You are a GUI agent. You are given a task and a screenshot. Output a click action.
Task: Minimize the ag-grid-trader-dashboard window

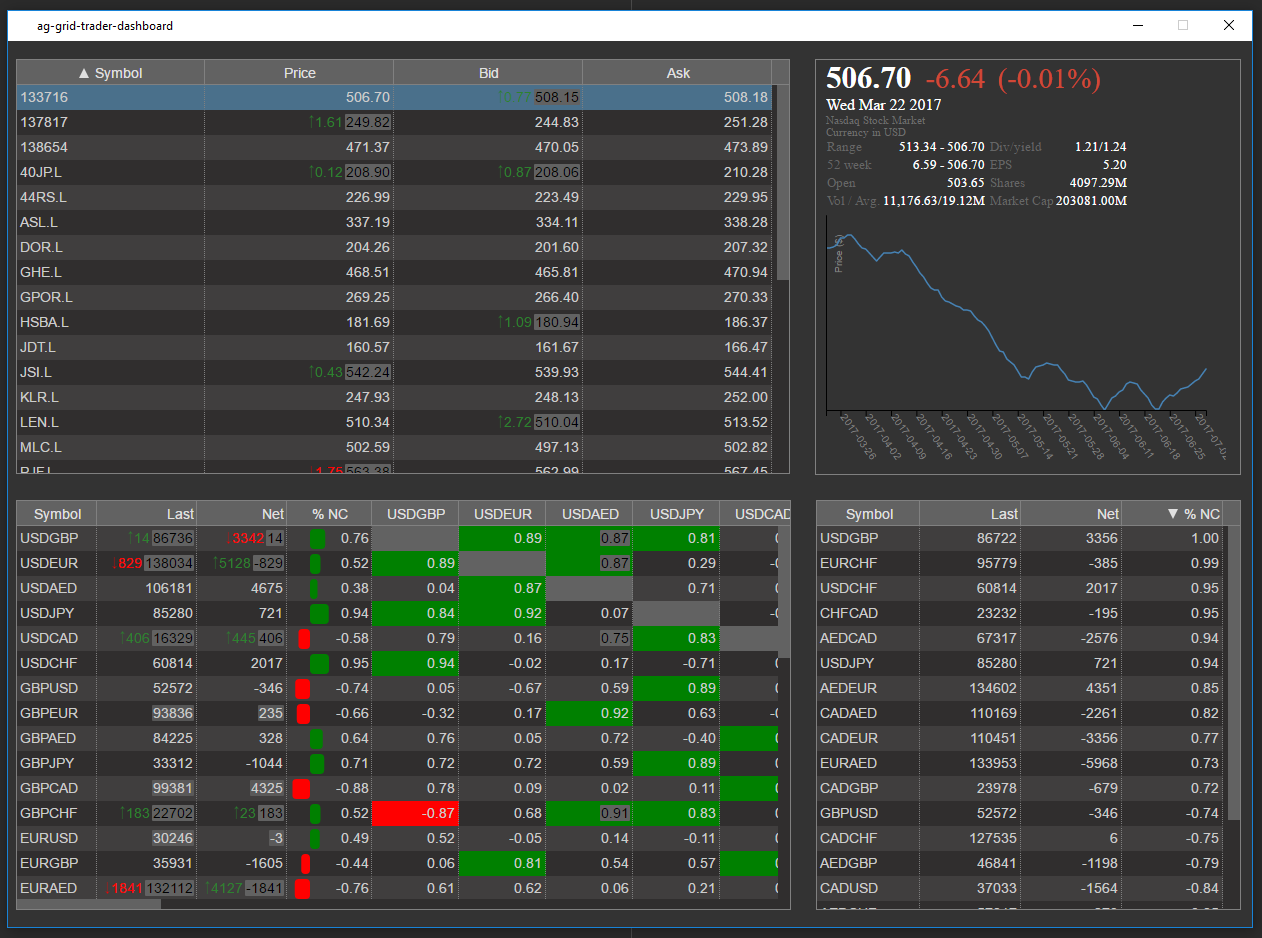1137,26
